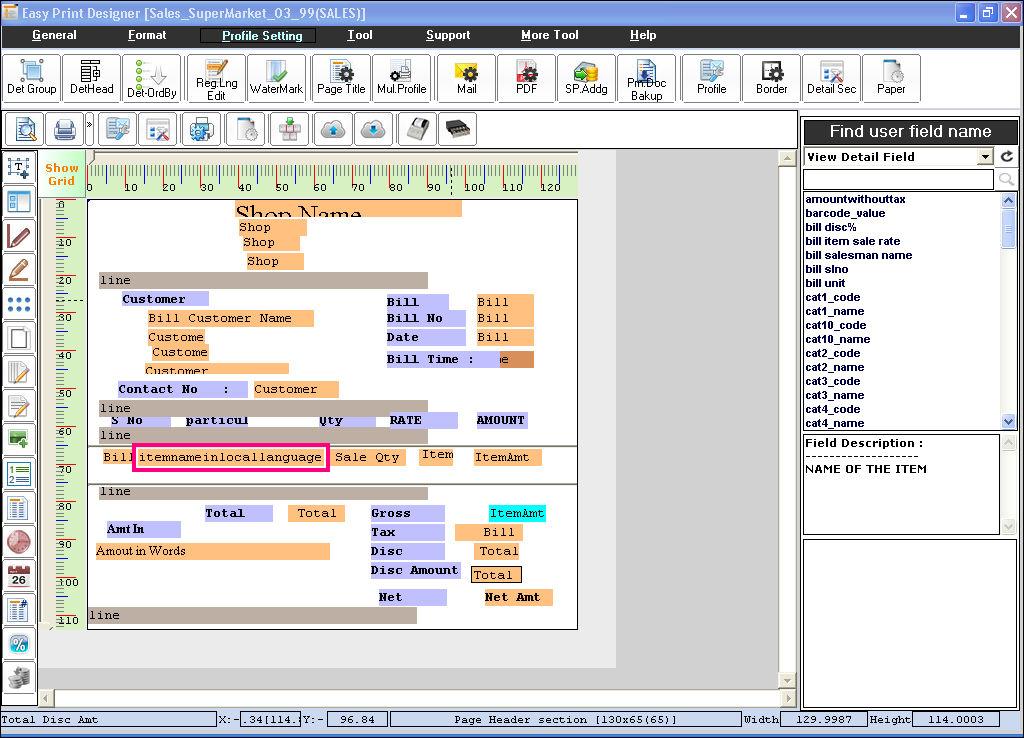Click the Det Group toolbar icon
The width and height of the screenshot is (1024, 738).
31,78
